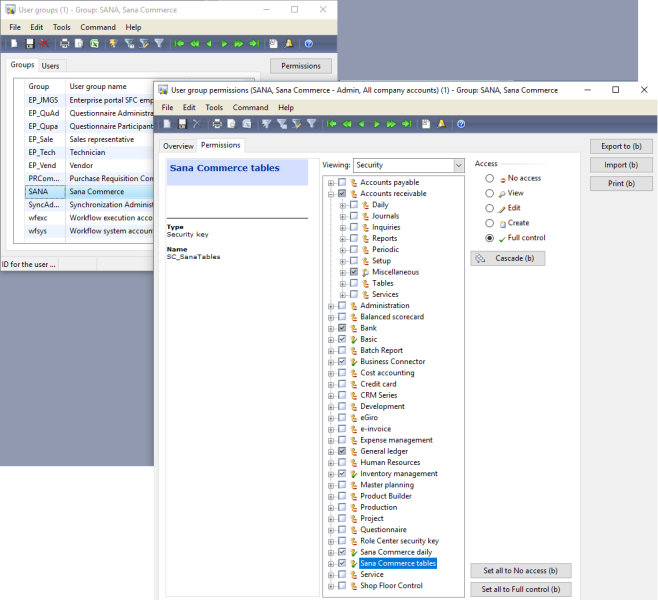Toggle the Miscellaneous checkbox

pos(354,272)
